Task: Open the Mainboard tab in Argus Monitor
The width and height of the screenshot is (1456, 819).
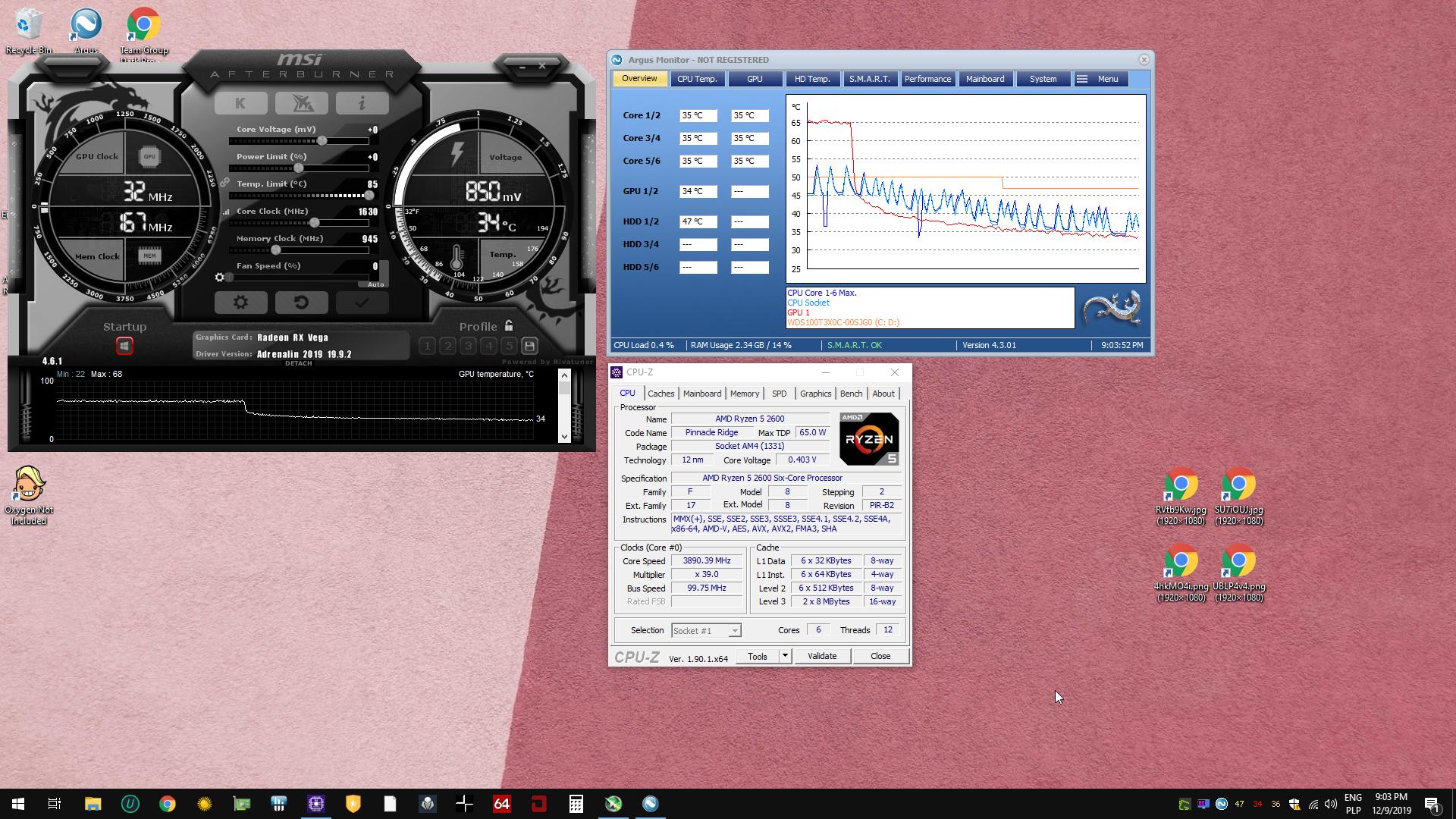Action: 985,79
